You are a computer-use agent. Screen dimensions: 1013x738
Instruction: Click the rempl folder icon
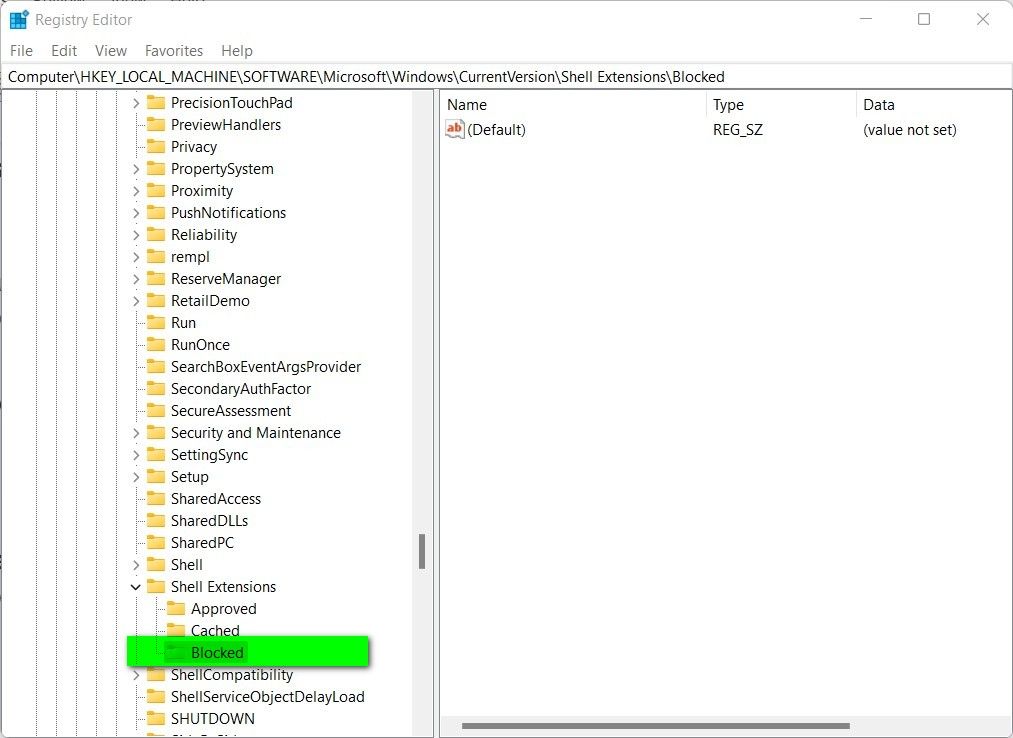156,256
